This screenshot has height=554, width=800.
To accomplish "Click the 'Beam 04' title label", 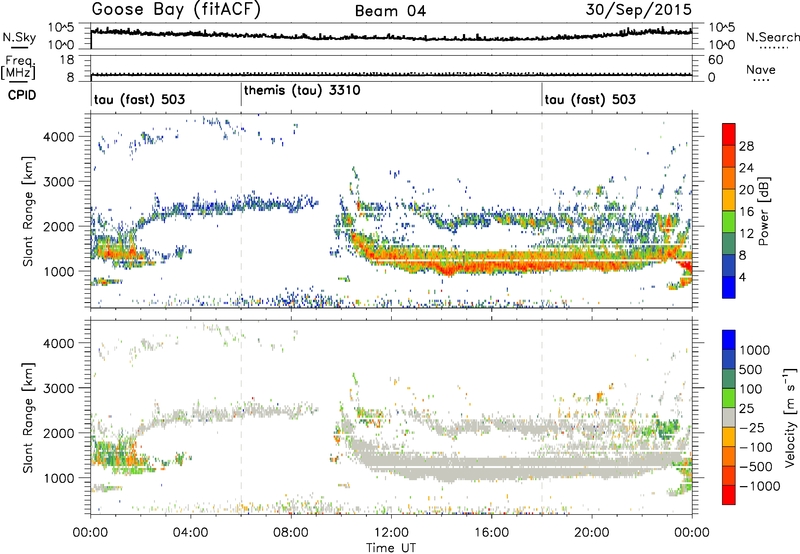I will (x=390, y=11).
